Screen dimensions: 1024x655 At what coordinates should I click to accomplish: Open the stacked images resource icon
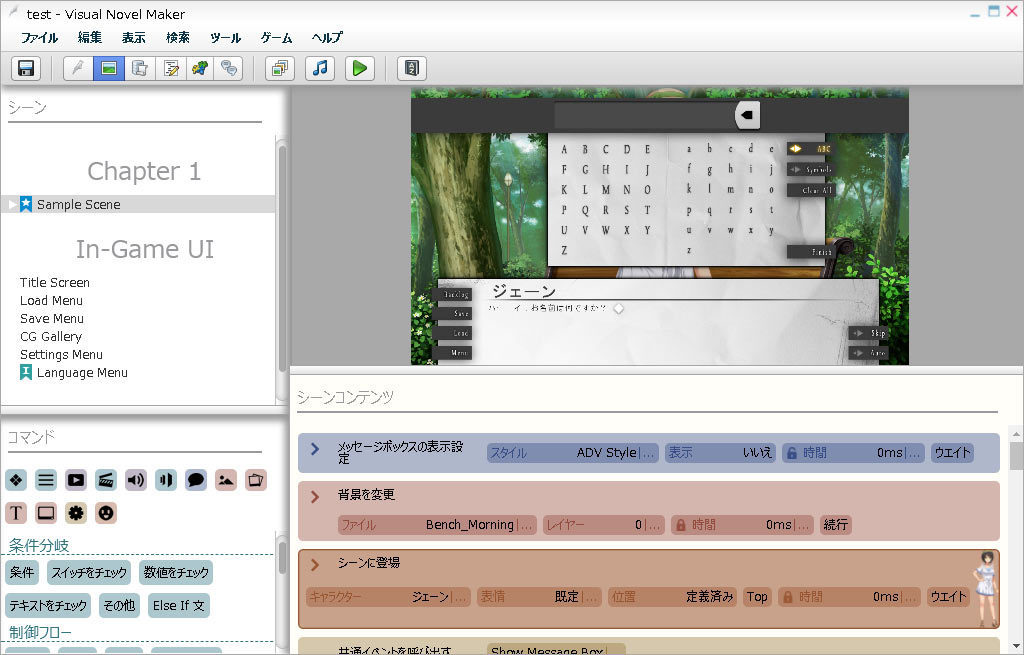(x=280, y=68)
